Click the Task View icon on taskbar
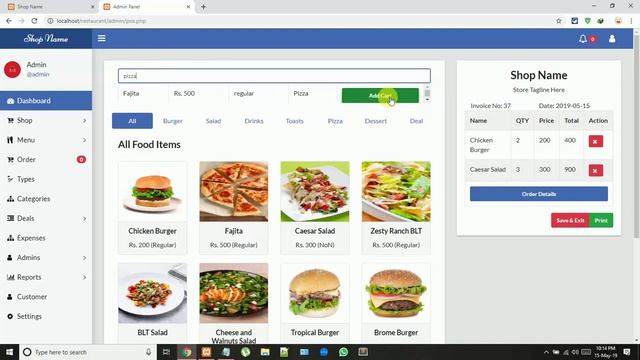 (166, 352)
